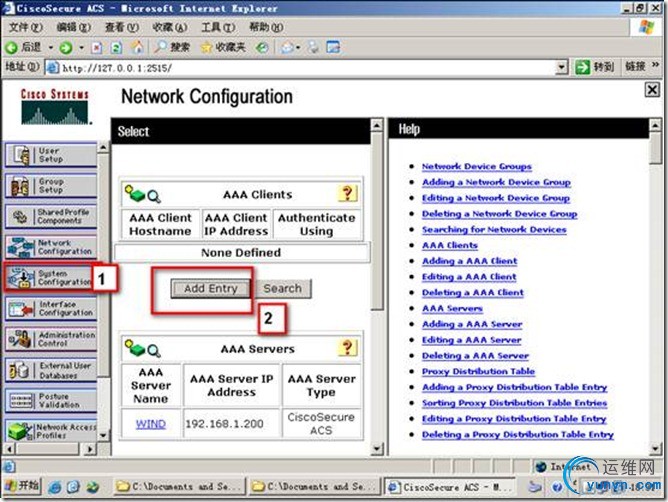The height and width of the screenshot is (502, 668).
Task: Click the Search button under AAA Clients
Action: (282, 289)
